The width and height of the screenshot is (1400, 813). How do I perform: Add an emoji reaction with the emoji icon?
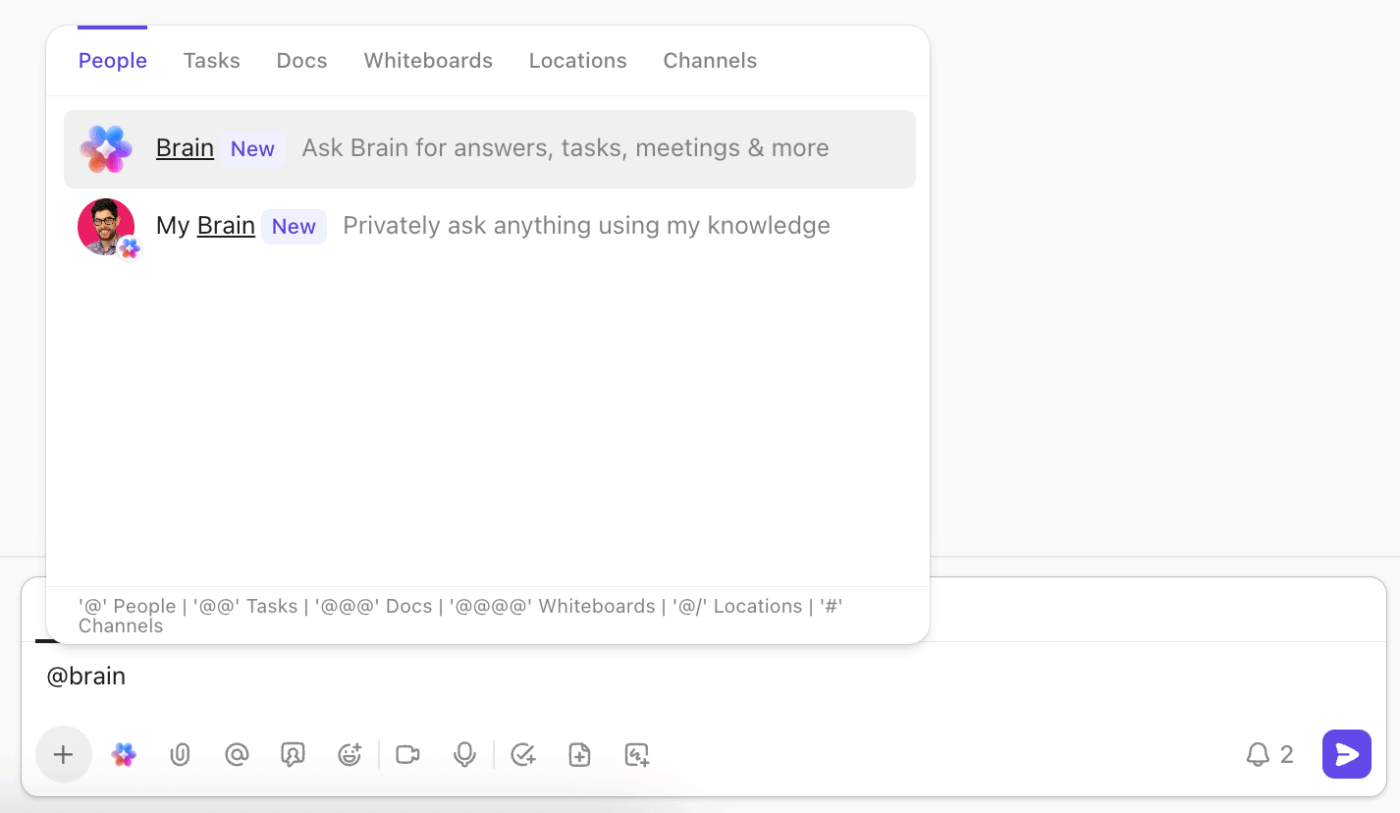click(x=349, y=754)
